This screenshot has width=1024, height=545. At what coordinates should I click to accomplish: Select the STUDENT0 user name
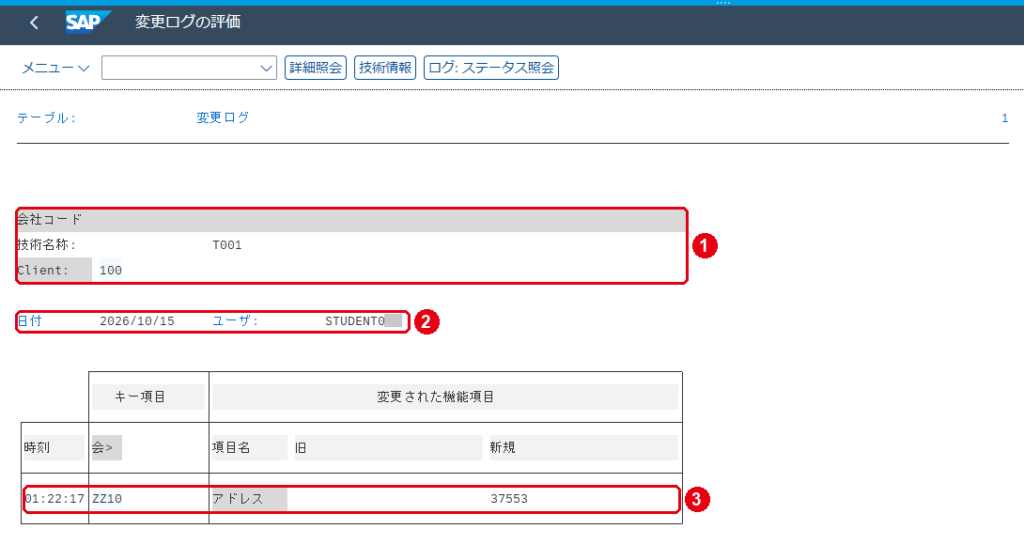(x=355, y=321)
